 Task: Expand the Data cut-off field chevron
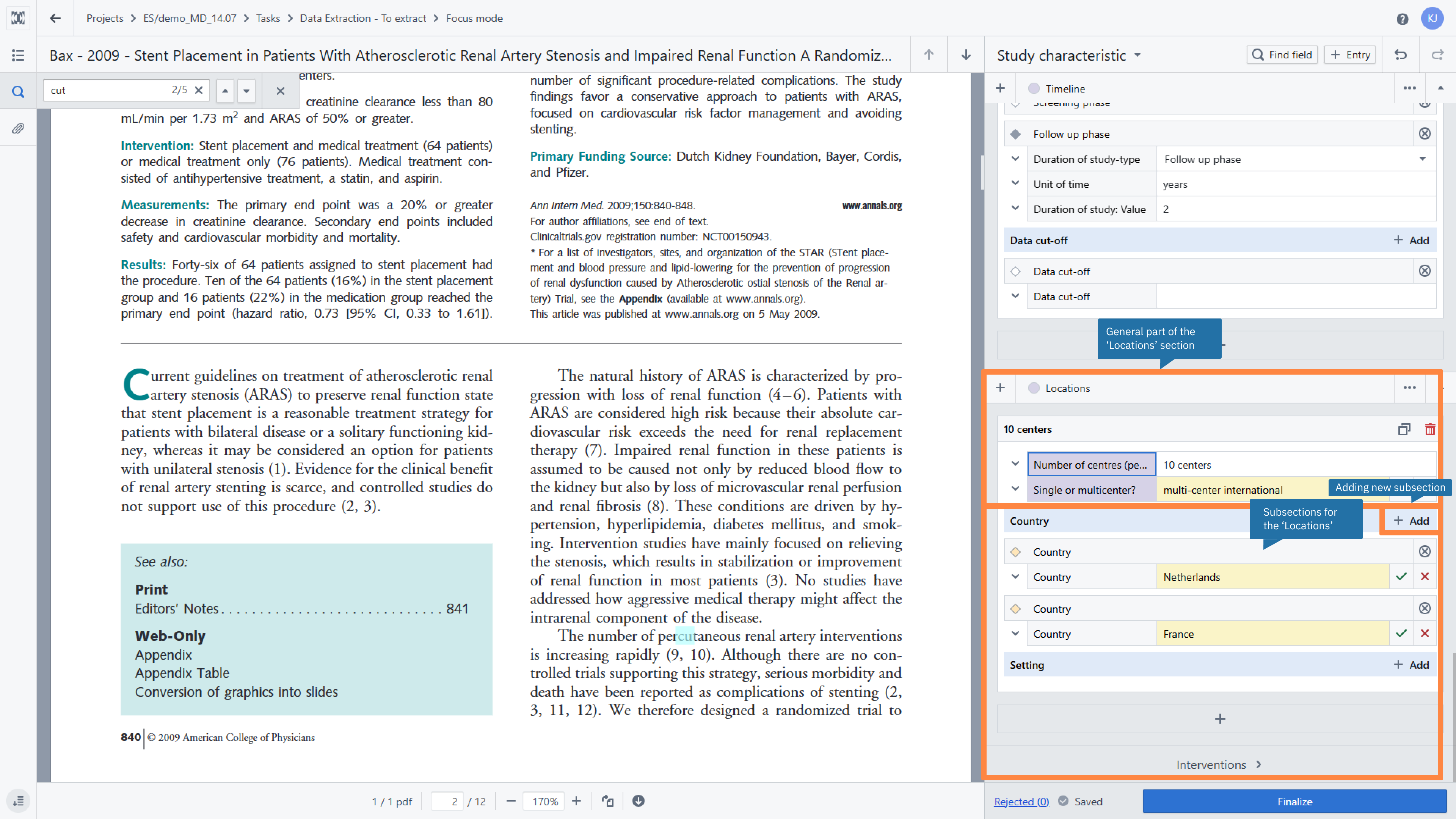coord(1016,296)
